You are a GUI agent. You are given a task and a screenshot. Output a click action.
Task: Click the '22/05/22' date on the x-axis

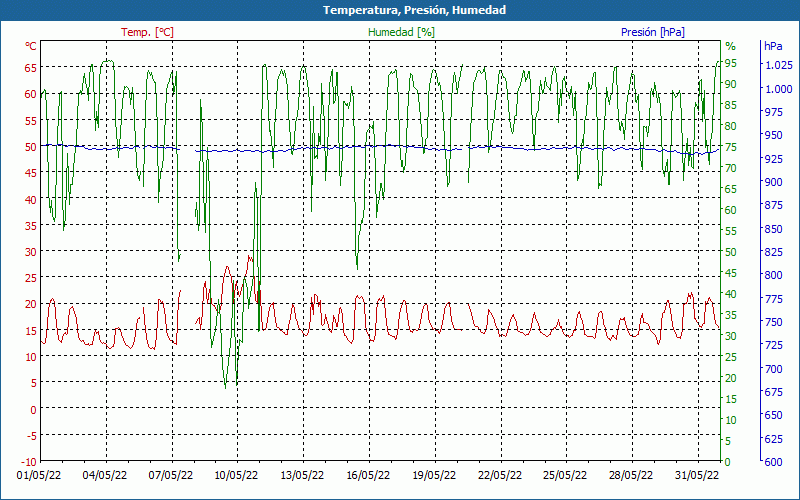click(499, 475)
